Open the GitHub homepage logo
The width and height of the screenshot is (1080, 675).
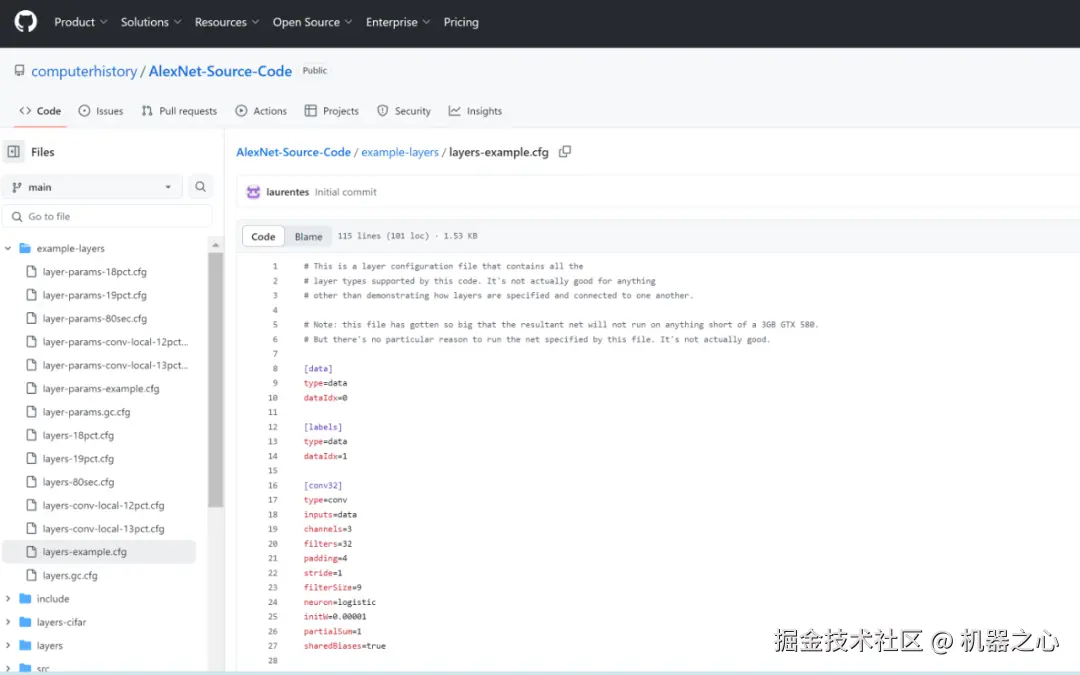pos(25,22)
